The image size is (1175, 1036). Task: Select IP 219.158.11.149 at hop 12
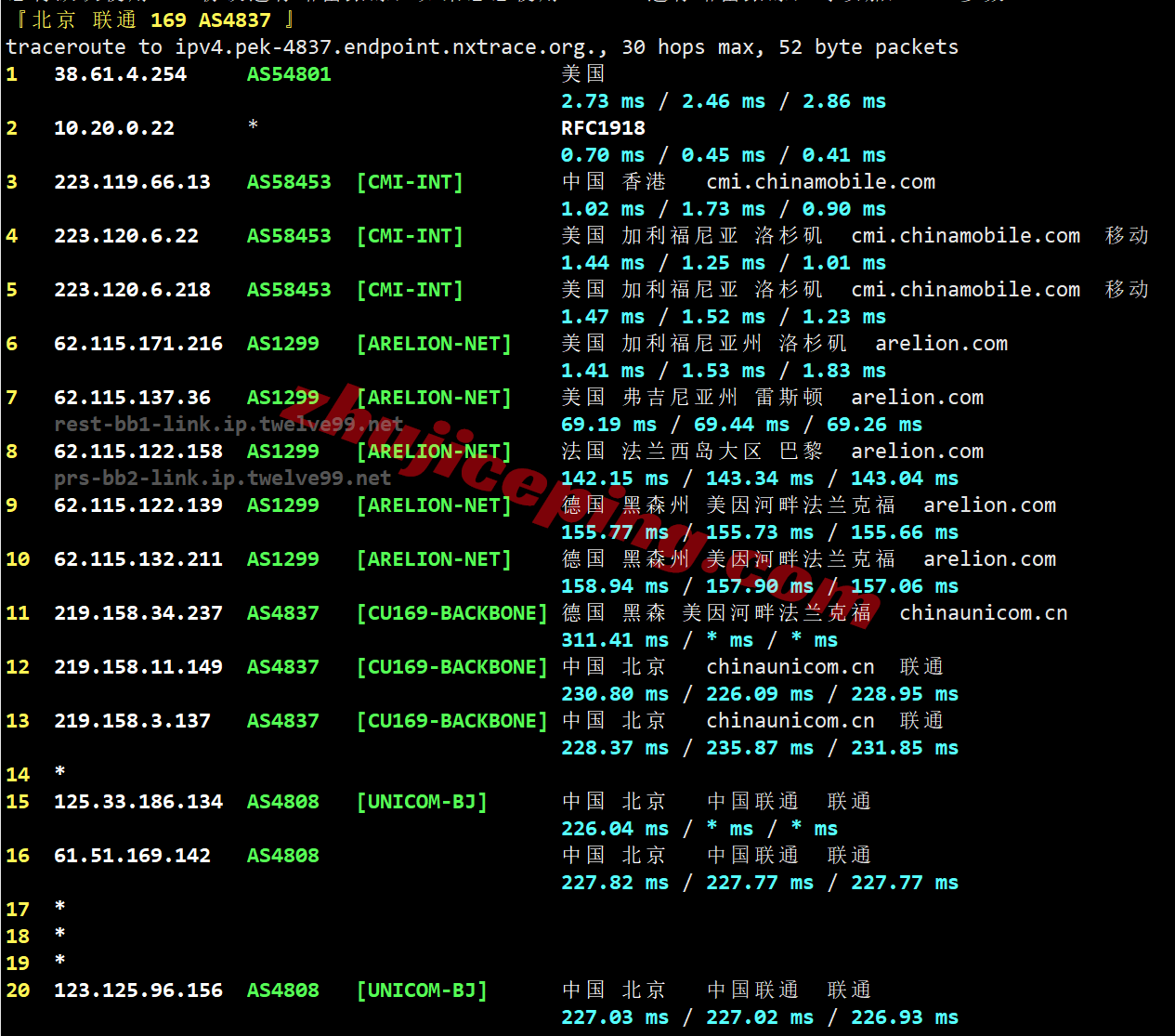138,667
